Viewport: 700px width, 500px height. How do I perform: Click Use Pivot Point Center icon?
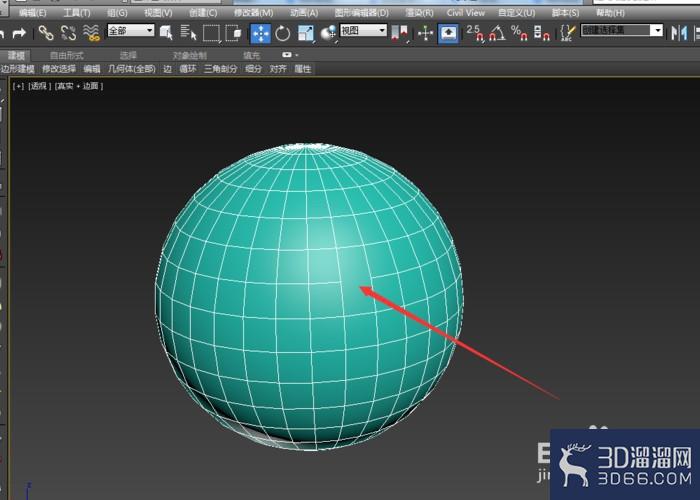[399, 33]
